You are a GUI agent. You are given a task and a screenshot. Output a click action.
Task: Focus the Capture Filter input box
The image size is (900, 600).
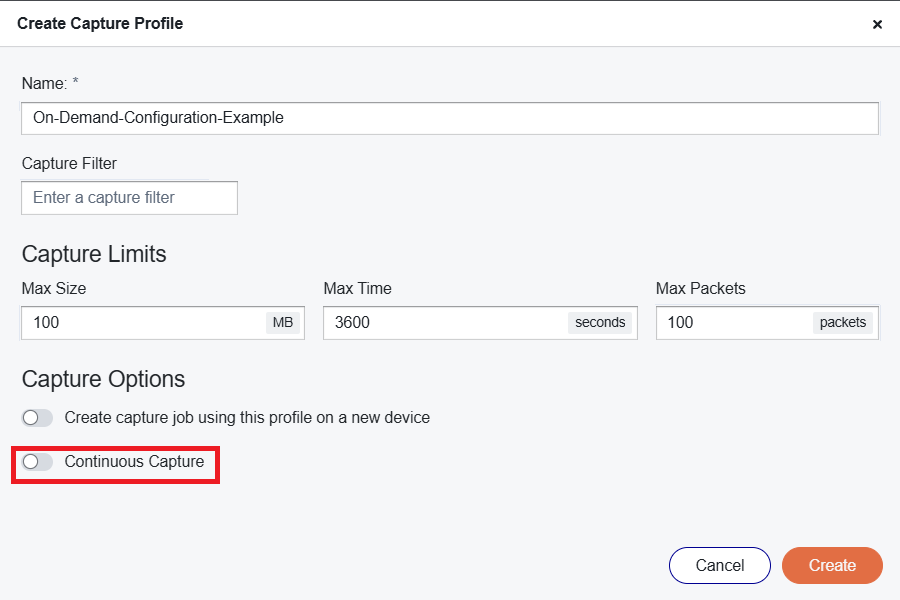pos(129,198)
